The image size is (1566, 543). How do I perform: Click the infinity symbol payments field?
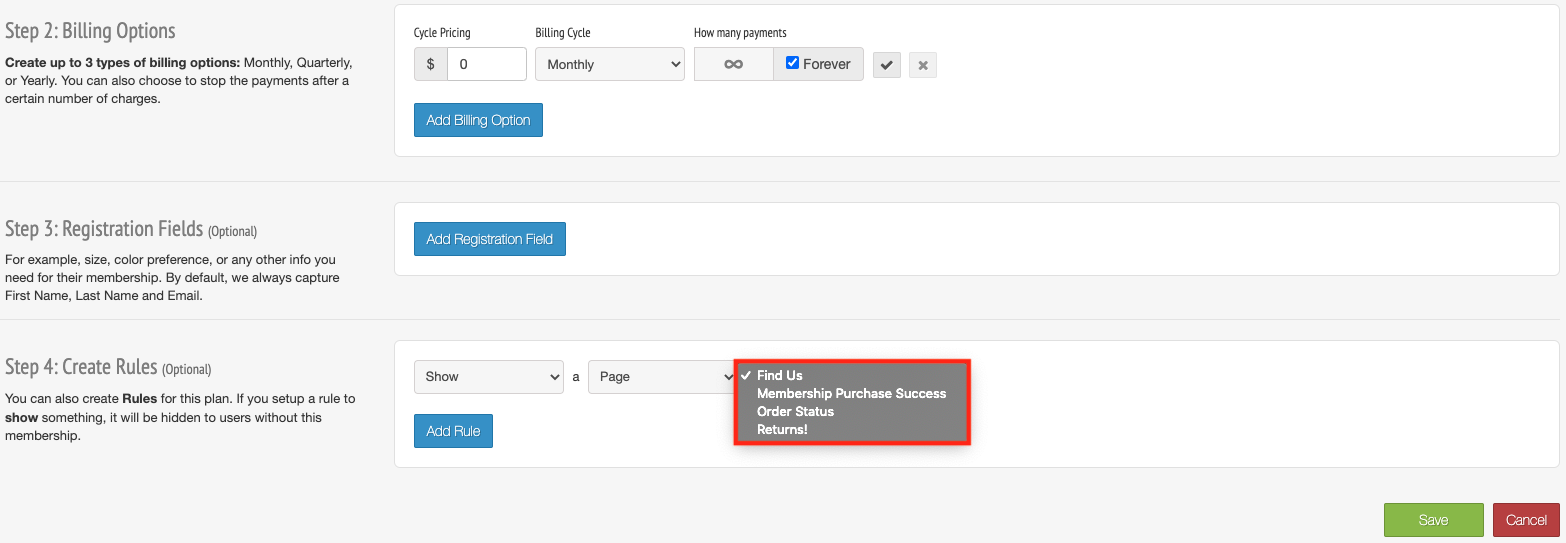733,64
